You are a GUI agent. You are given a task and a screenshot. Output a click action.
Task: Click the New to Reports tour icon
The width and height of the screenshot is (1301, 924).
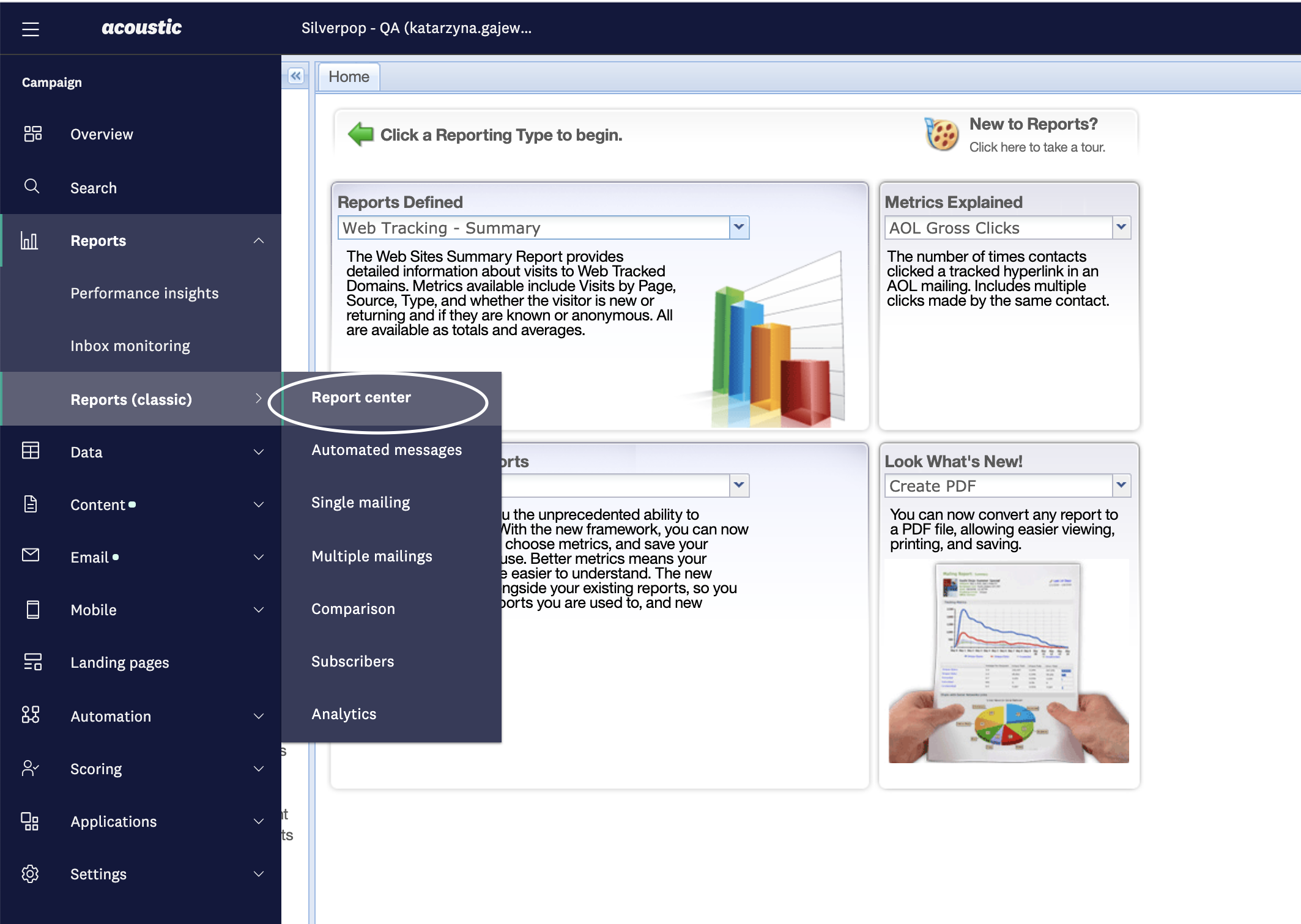click(941, 133)
